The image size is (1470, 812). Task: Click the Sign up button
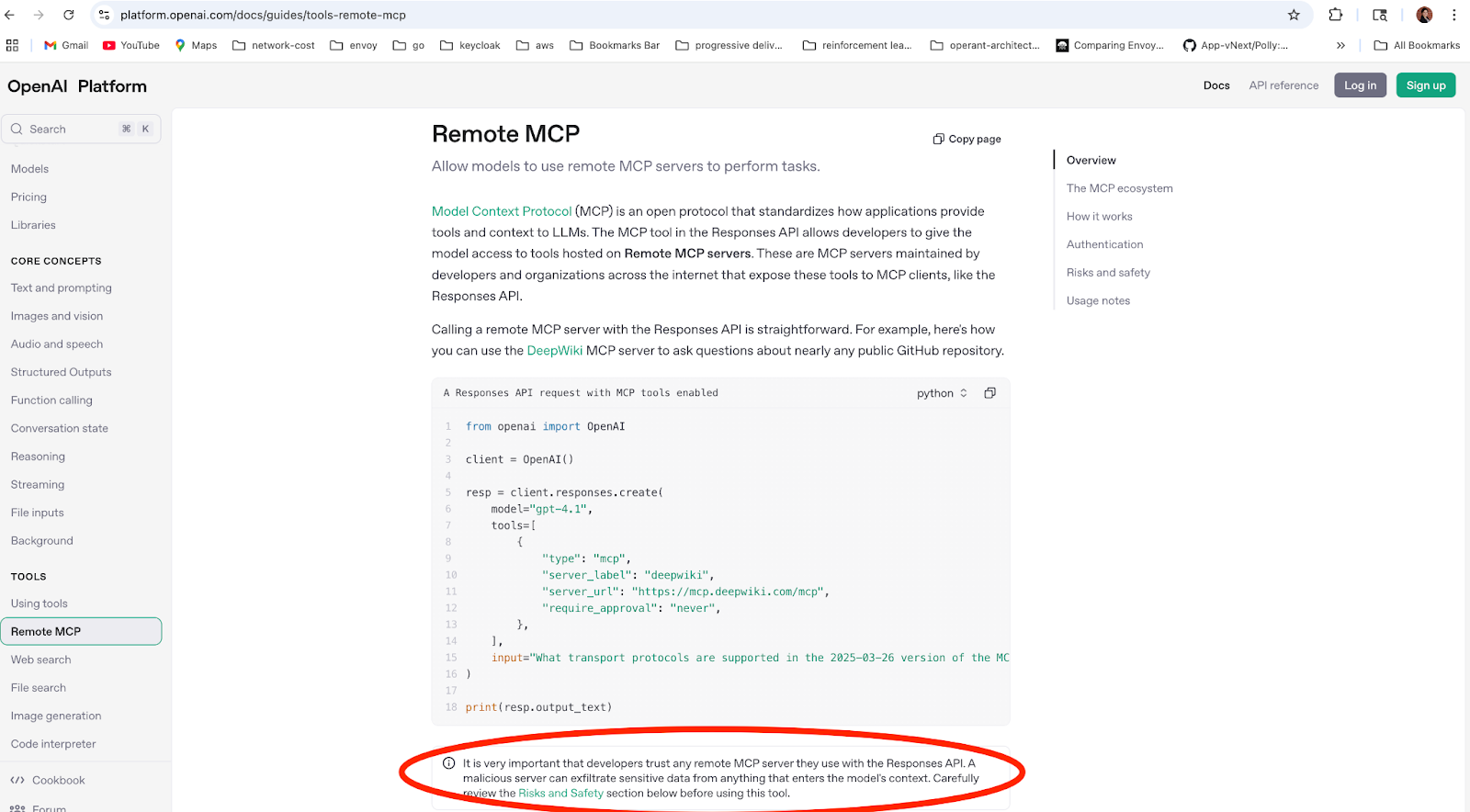[x=1426, y=85]
